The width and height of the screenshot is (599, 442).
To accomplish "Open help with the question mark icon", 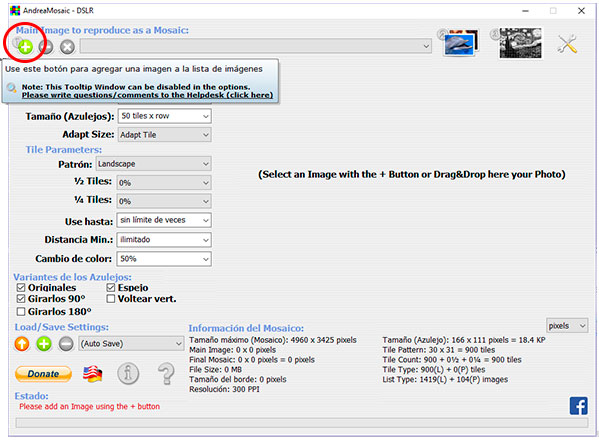I will coord(166,373).
